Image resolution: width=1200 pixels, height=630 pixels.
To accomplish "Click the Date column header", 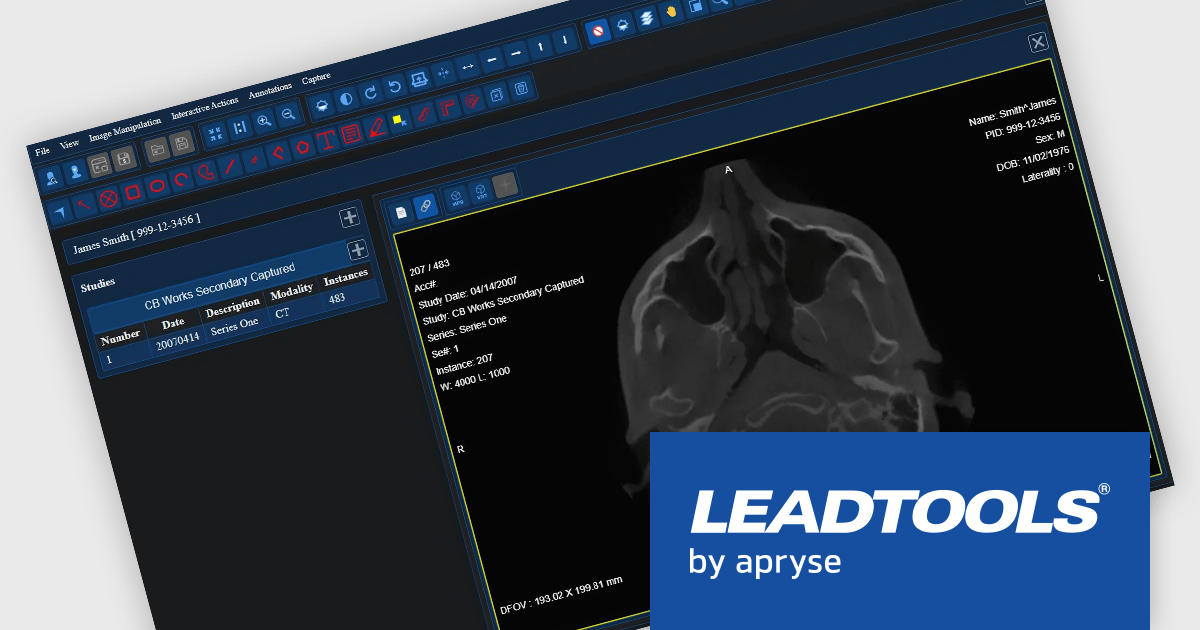I will tap(173, 325).
